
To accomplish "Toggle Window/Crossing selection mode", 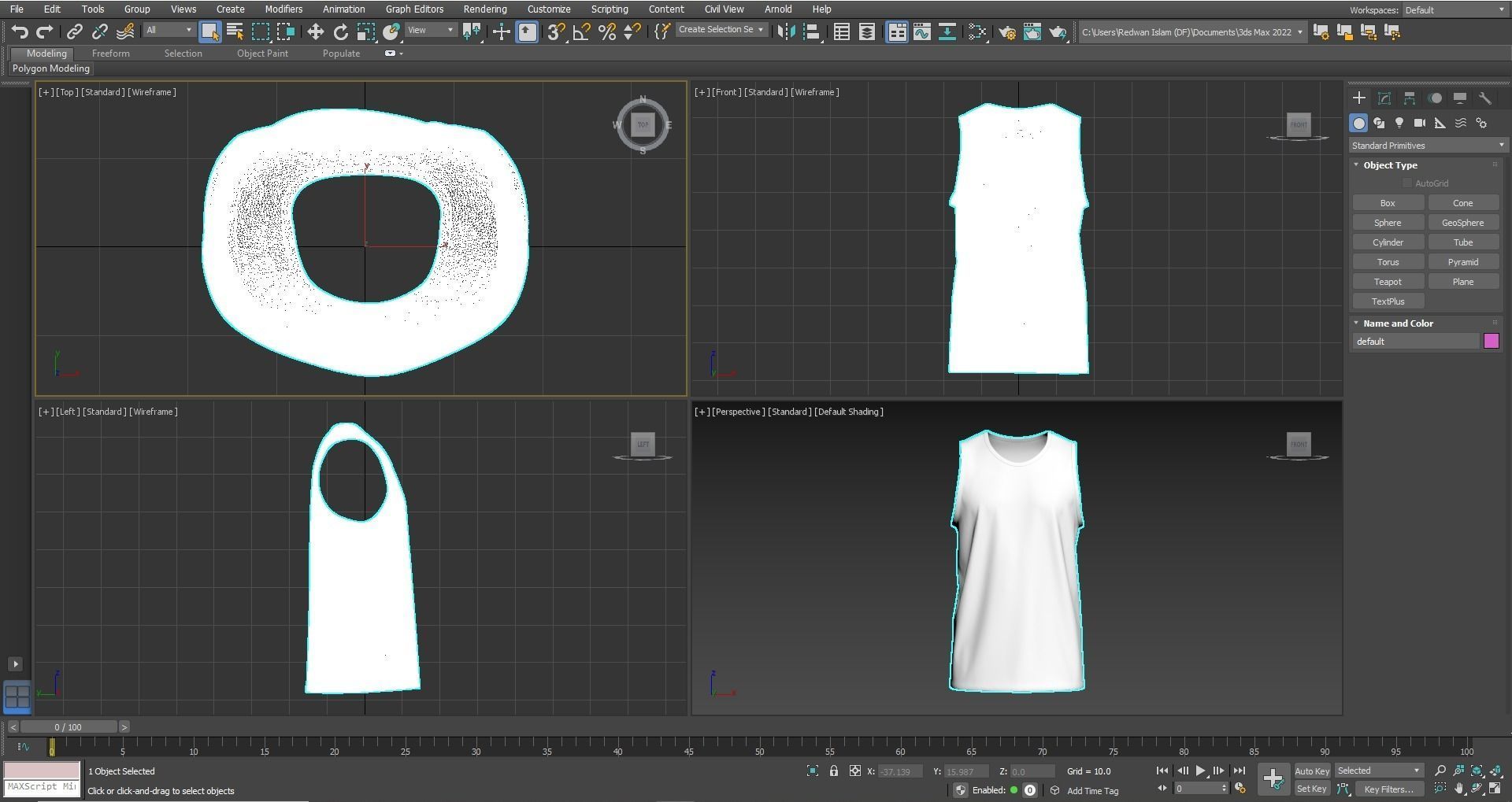I will pos(286,31).
